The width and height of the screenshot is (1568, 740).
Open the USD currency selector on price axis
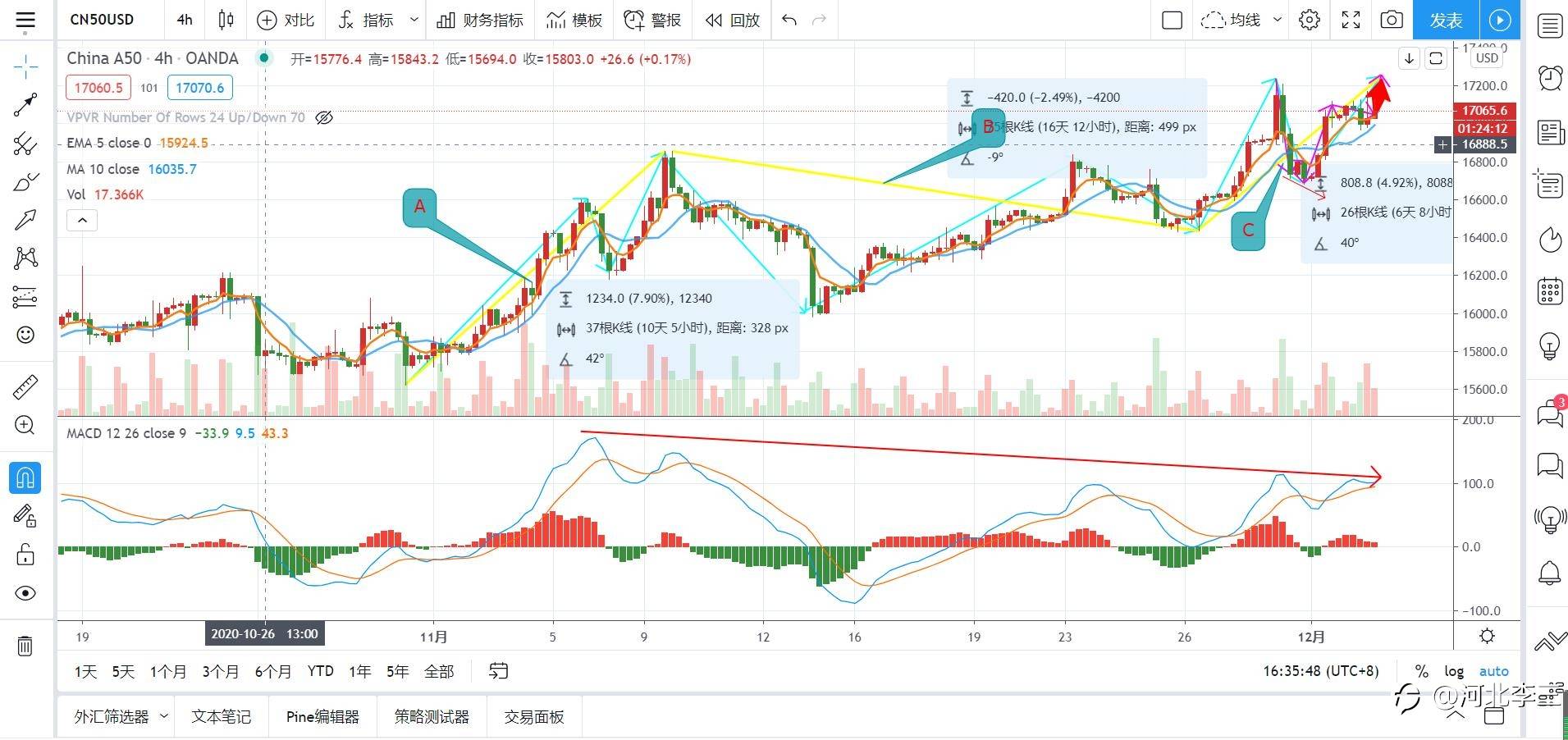(x=1487, y=58)
